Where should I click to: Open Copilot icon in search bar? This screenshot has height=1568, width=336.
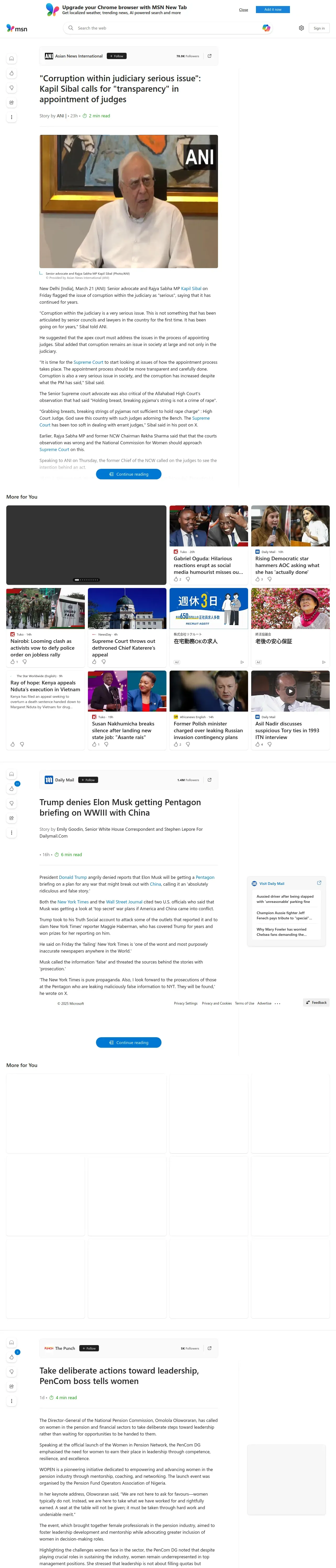pyautogui.click(x=266, y=28)
